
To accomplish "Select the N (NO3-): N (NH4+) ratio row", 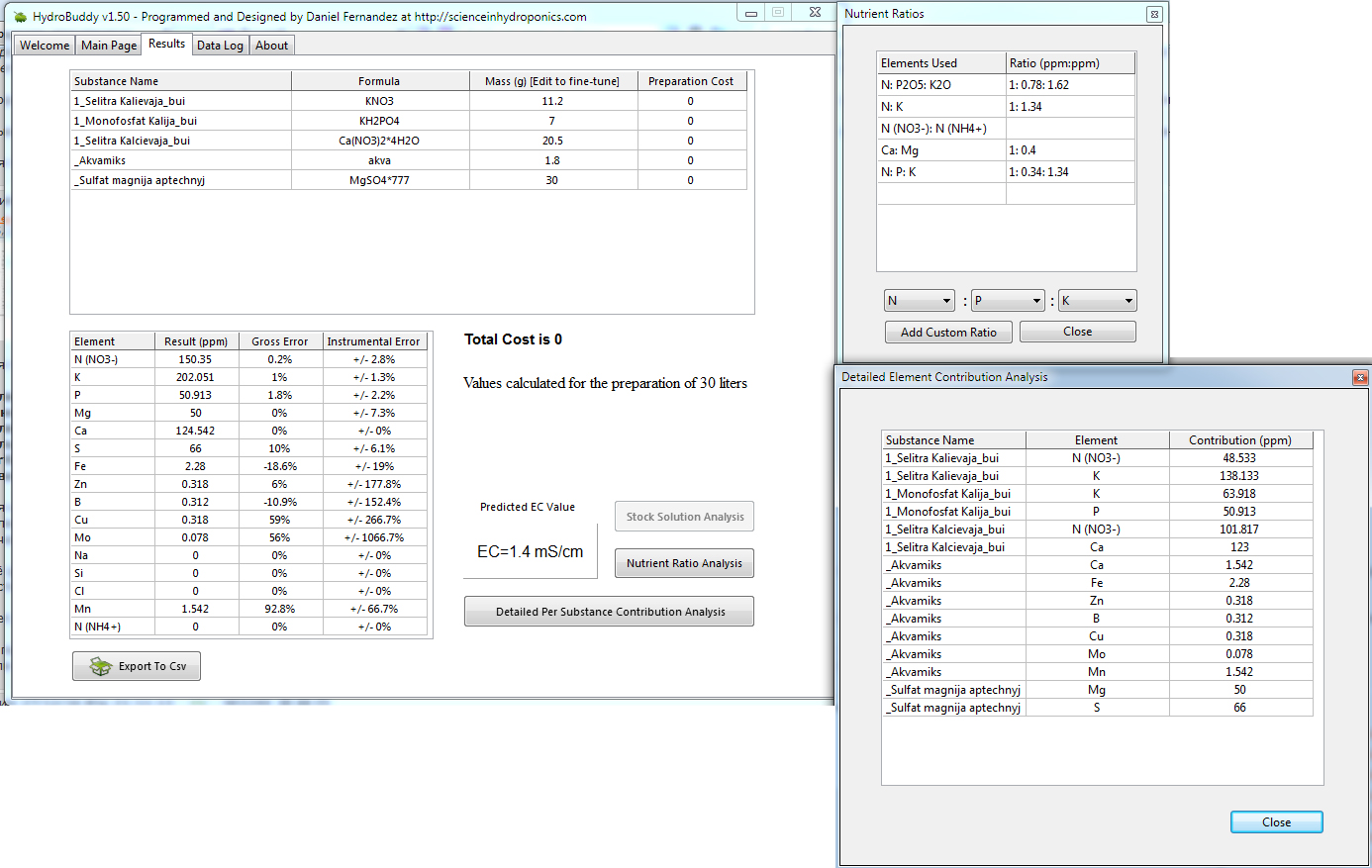I will (x=1006, y=129).
